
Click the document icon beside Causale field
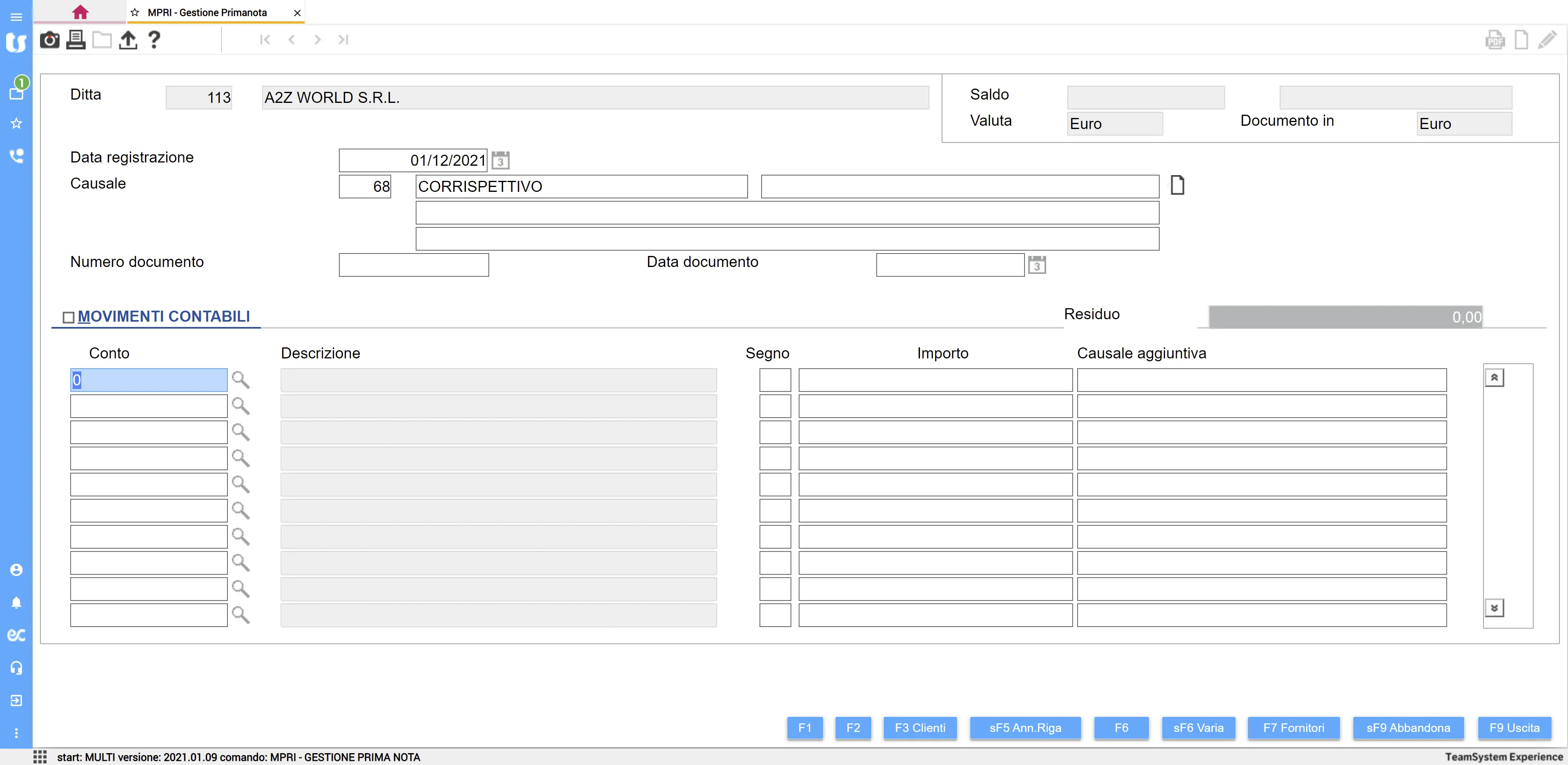pyautogui.click(x=1177, y=185)
